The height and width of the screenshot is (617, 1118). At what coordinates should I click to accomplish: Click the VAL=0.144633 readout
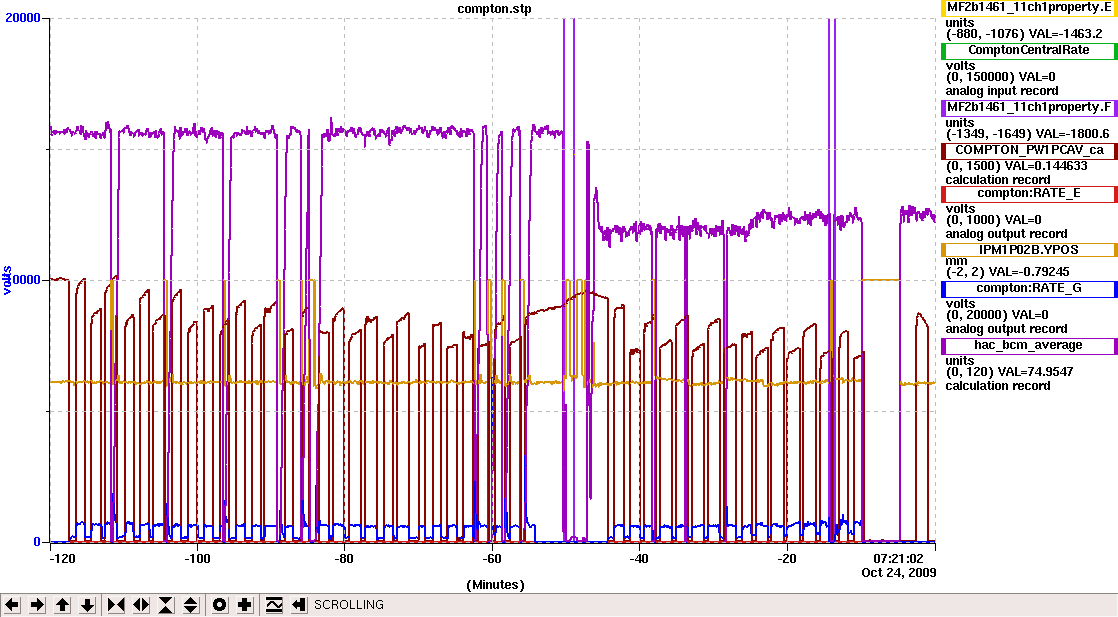1045,165
